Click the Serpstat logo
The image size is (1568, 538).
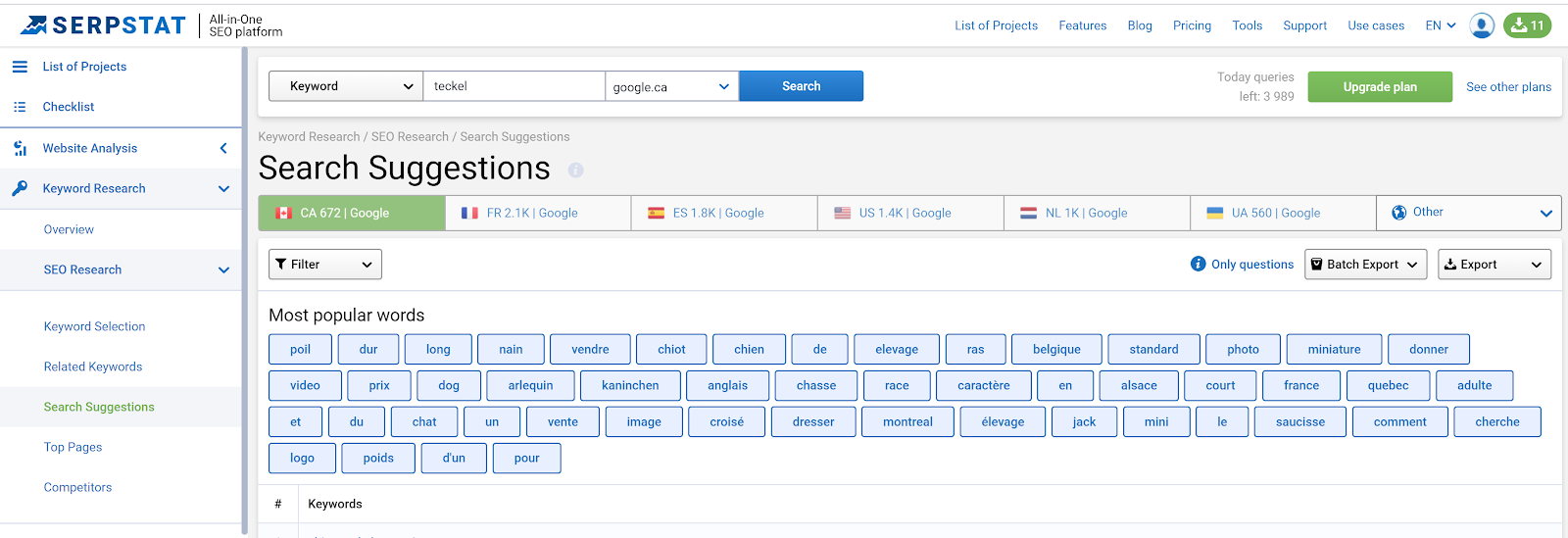(103, 25)
